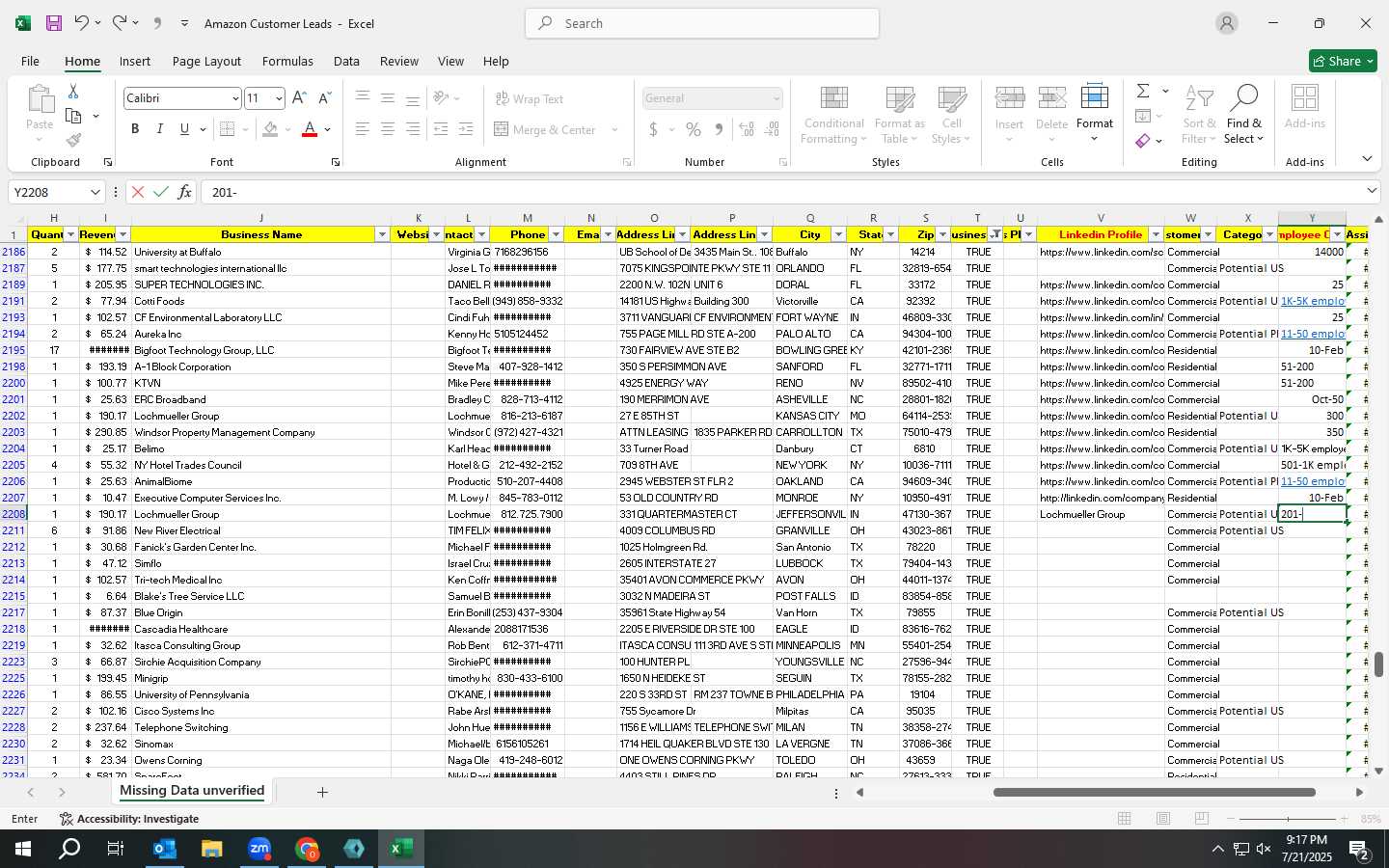Open the Business Name column filter dropdown
Screen dimensions: 1389x868
pos(382,234)
